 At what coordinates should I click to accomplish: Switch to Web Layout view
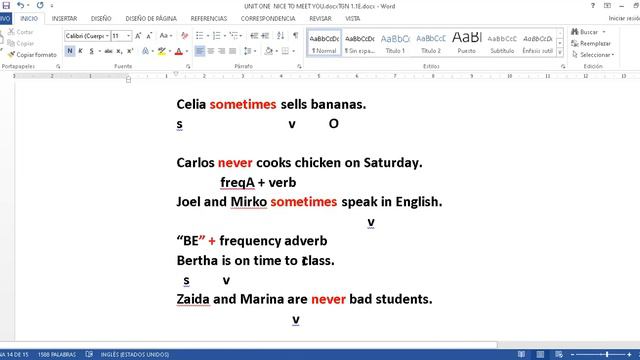(x=559, y=354)
